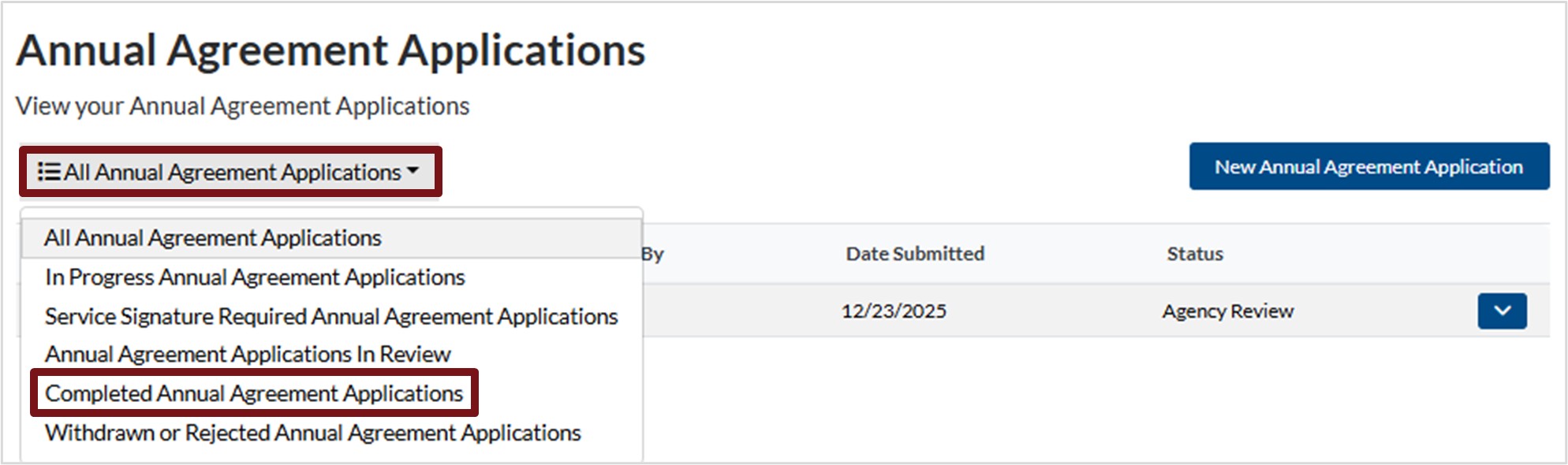Select Service Signature Required Annual Agreement Applications
This screenshot has height=465, width=1568.
click(x=331, y=316)
